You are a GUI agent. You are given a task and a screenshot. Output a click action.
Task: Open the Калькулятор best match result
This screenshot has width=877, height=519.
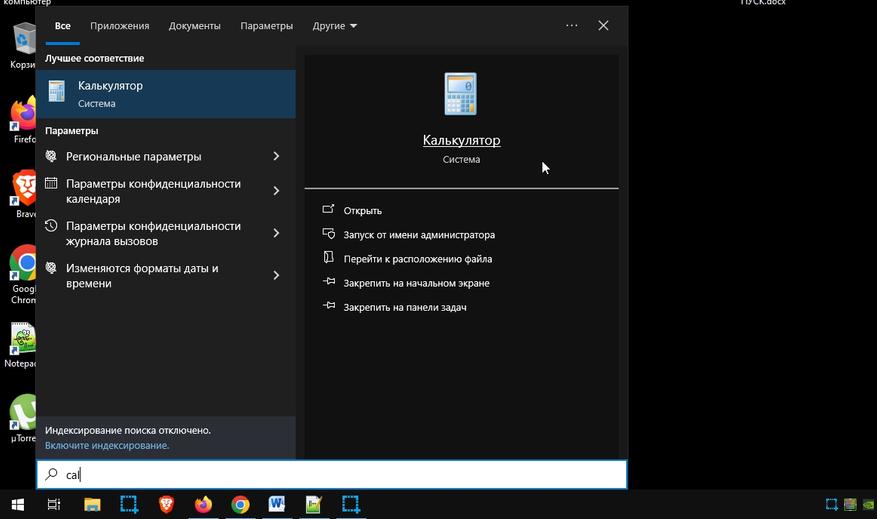[x=166, y=94]
